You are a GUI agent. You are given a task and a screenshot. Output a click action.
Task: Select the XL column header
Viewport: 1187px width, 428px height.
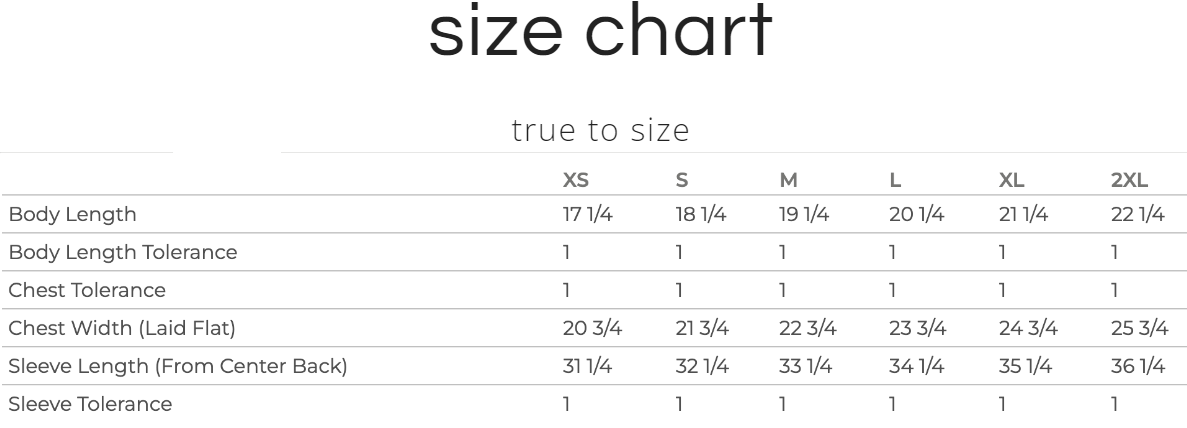1012,181
